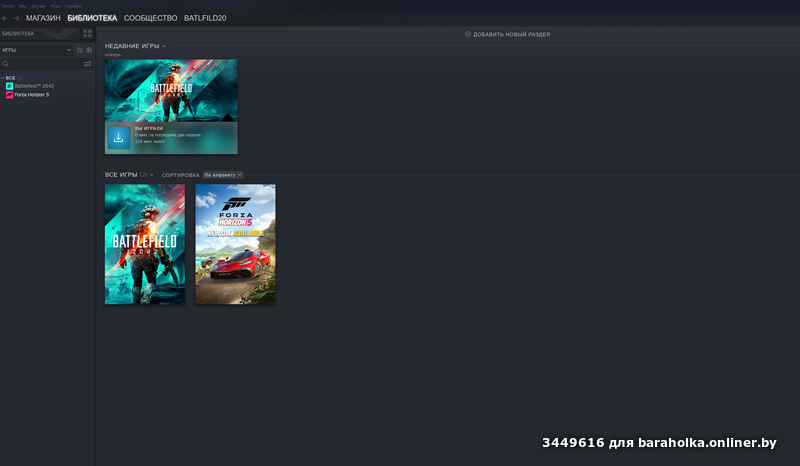Select Forza Horizon 5 in game list
Screen dimensions: 800x466
(x=32, y=95)
